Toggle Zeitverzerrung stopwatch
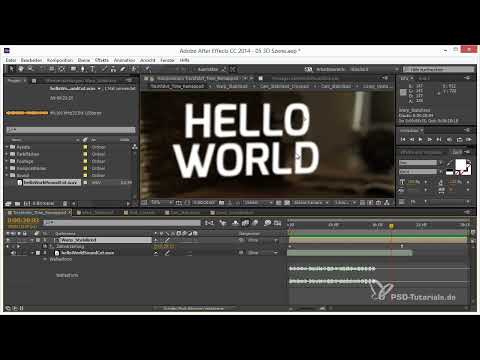This screenshot has width=480, height=360. click(x=45, y=246)
